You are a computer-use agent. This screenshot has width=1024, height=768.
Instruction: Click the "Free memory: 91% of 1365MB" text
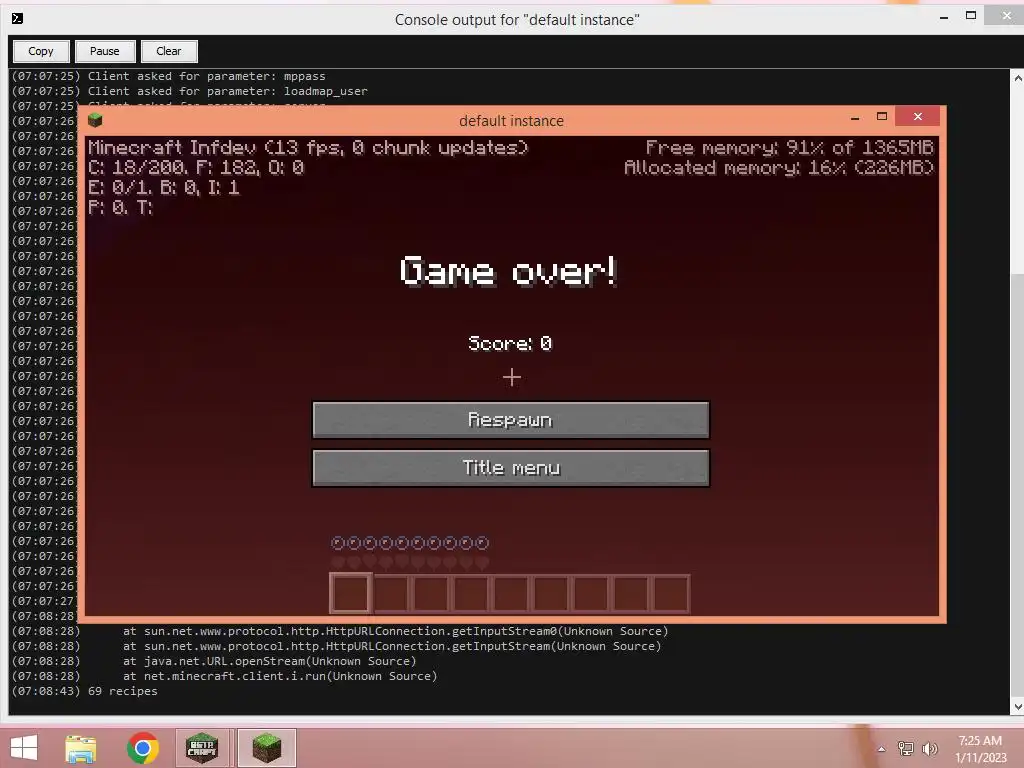pyautogui.click(x=790, y=148)
